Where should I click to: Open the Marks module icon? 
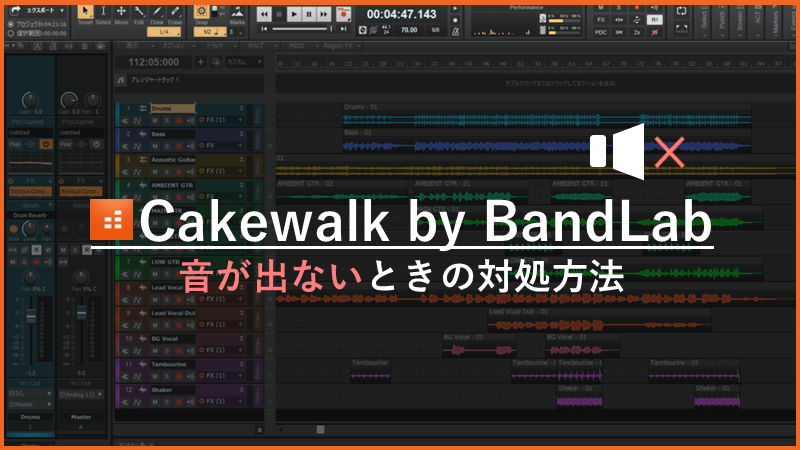pyautogui.click(x=237, y=13)
